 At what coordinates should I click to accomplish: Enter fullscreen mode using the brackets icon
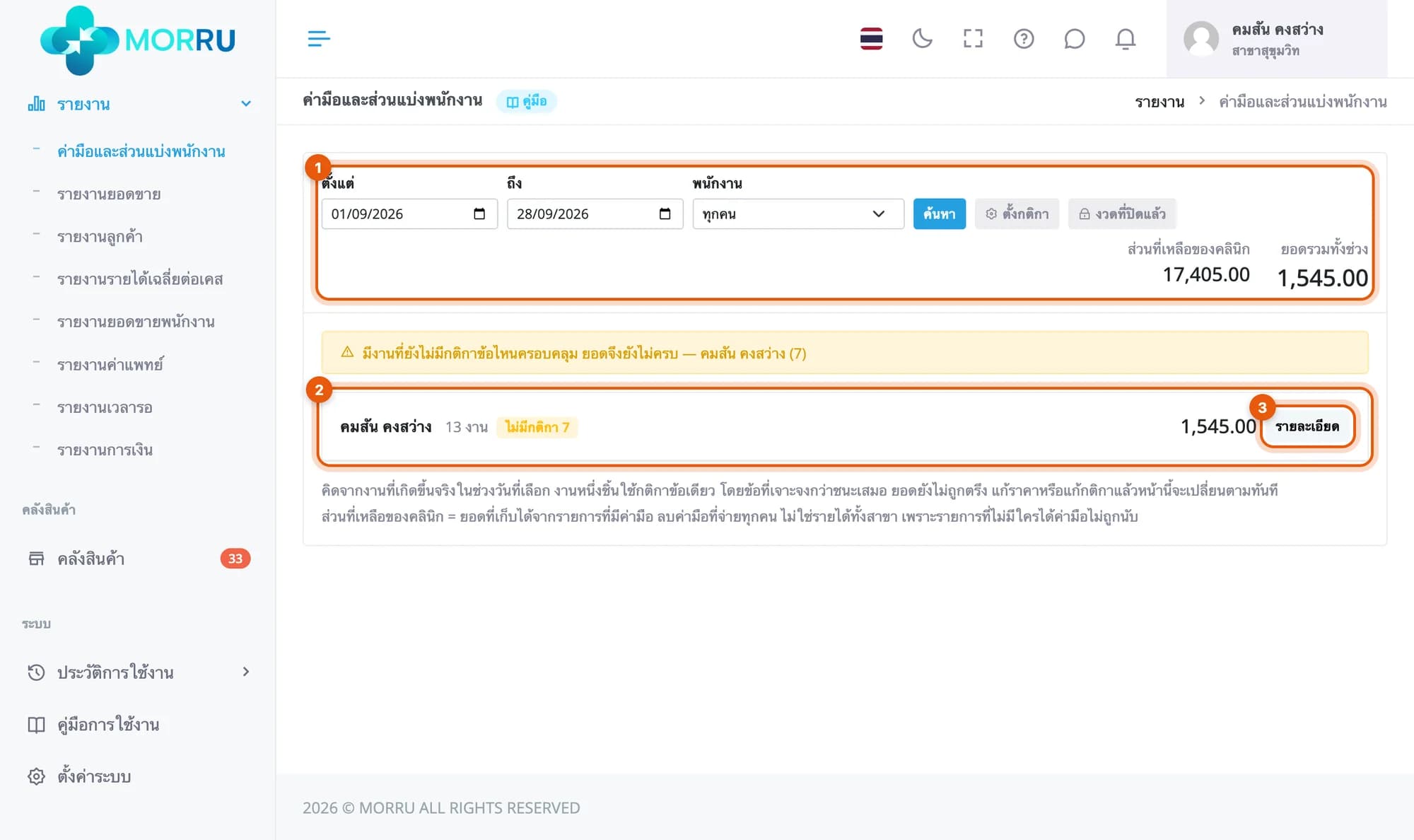coord(973,38)
